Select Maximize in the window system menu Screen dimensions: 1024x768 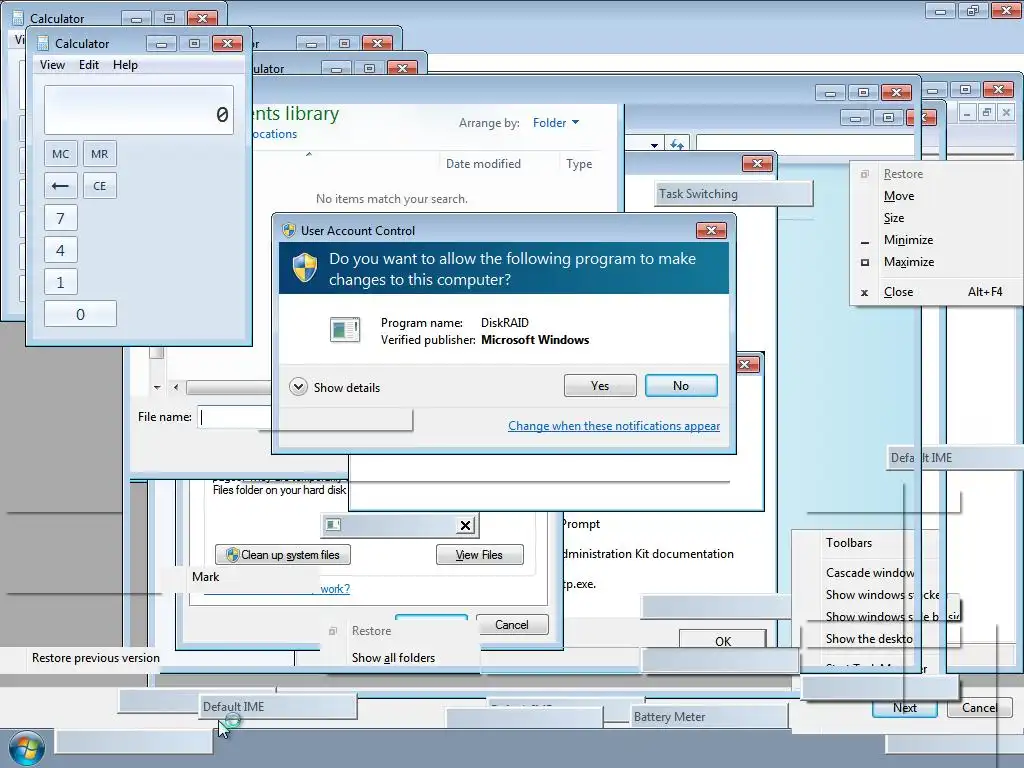pyautogui.click(x=909, y=262)
